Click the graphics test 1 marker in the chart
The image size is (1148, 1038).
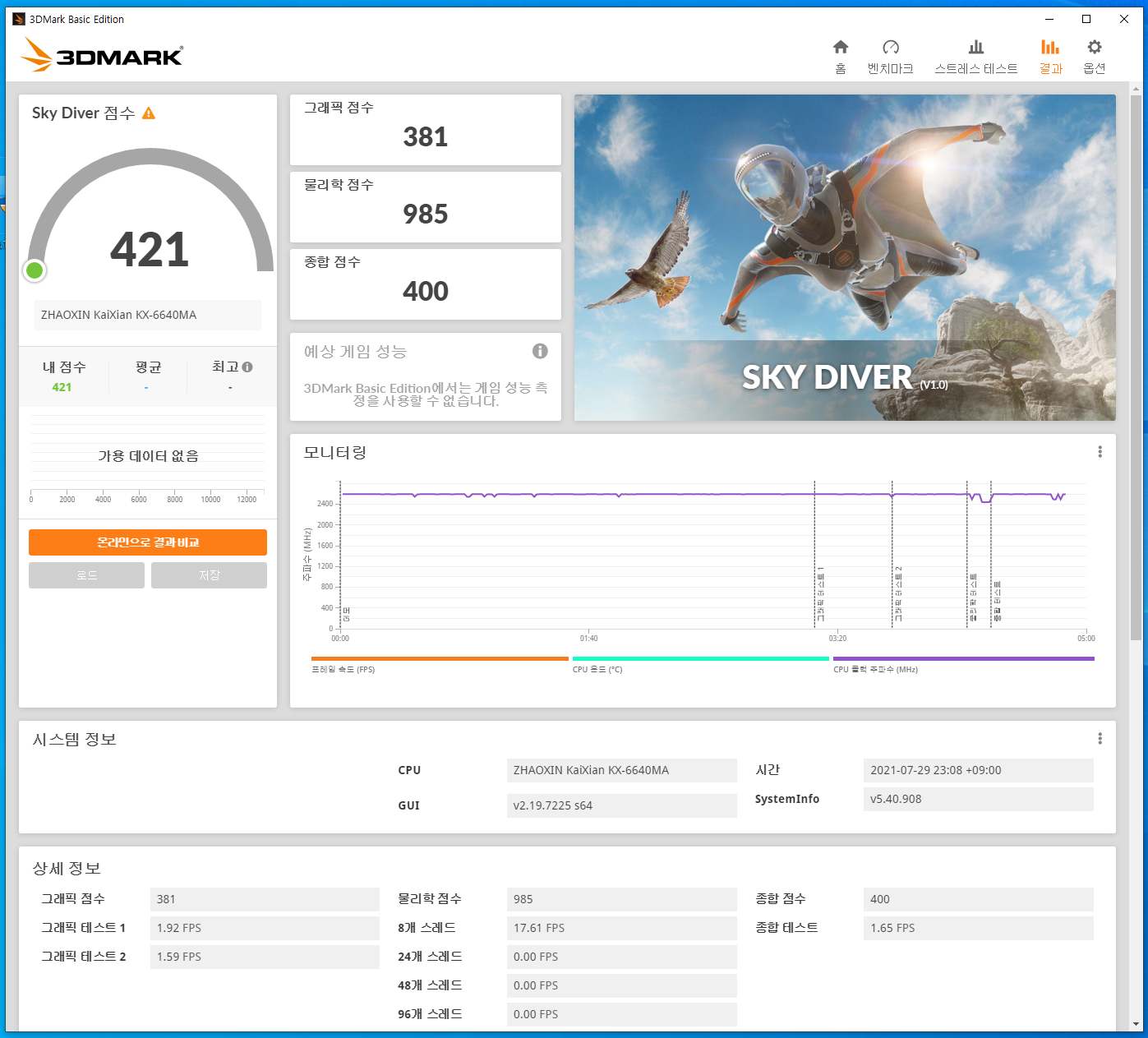click(x=819, y=593)
